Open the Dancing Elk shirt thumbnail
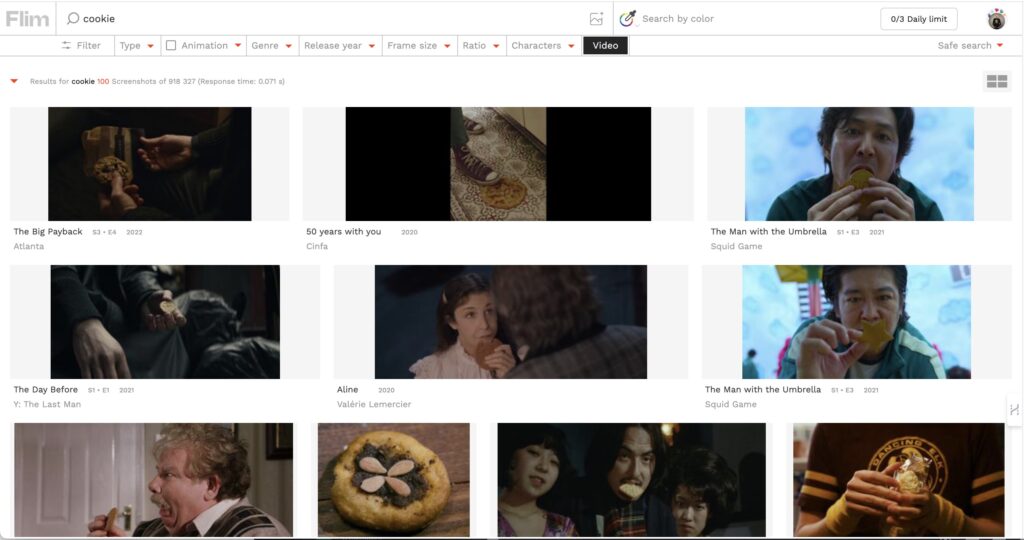This screenshot has width=1024, height=540. click(899, 480)
